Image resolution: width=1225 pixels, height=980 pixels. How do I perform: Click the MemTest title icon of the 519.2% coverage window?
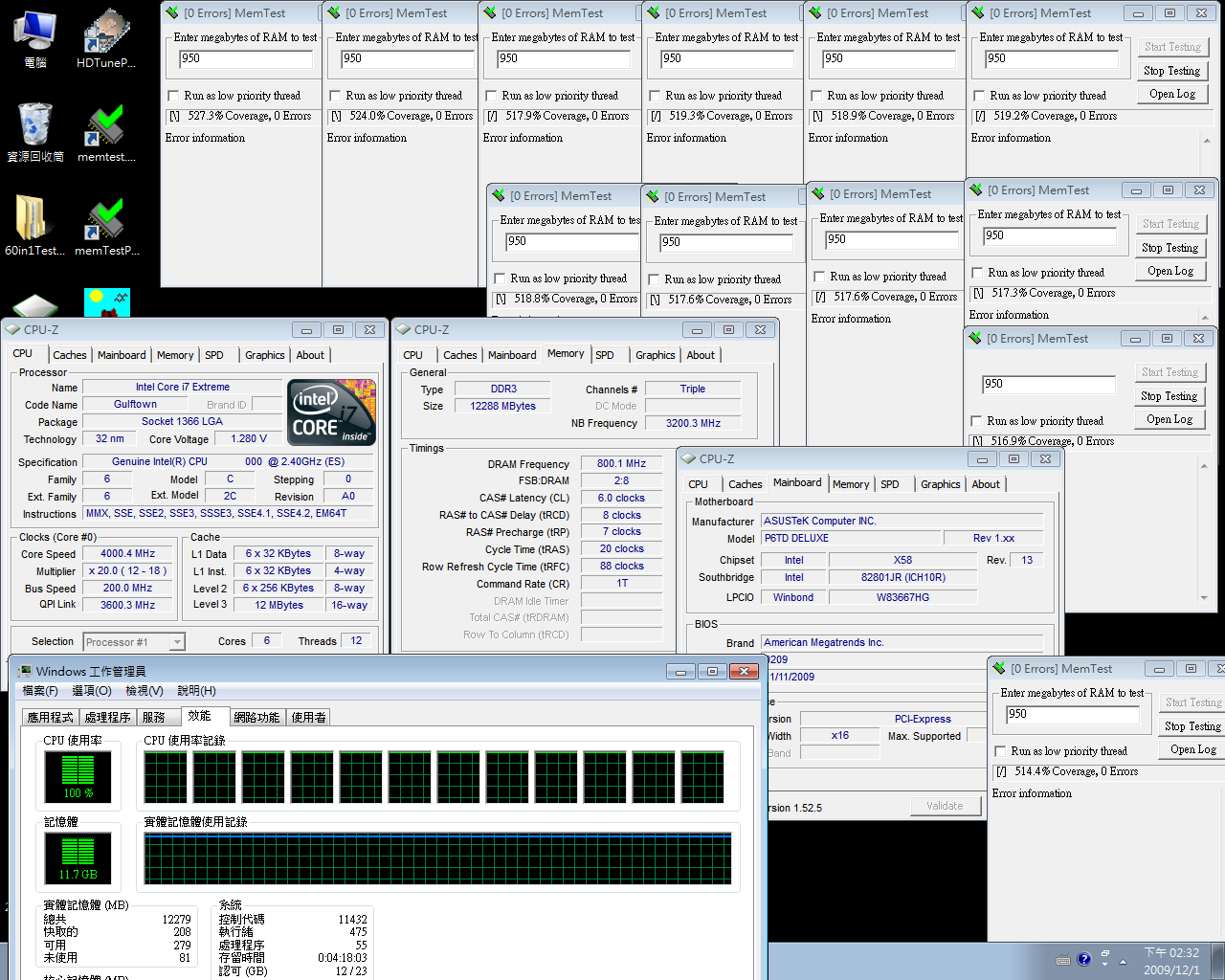(977, 12)
